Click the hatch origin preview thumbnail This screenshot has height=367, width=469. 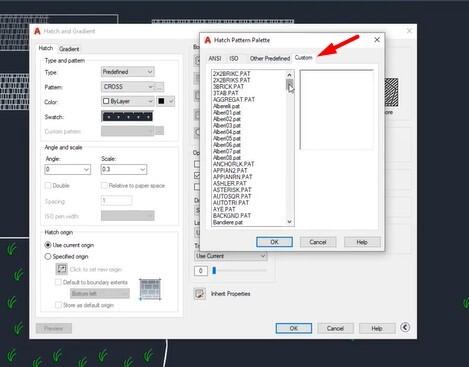pos(150,289)
